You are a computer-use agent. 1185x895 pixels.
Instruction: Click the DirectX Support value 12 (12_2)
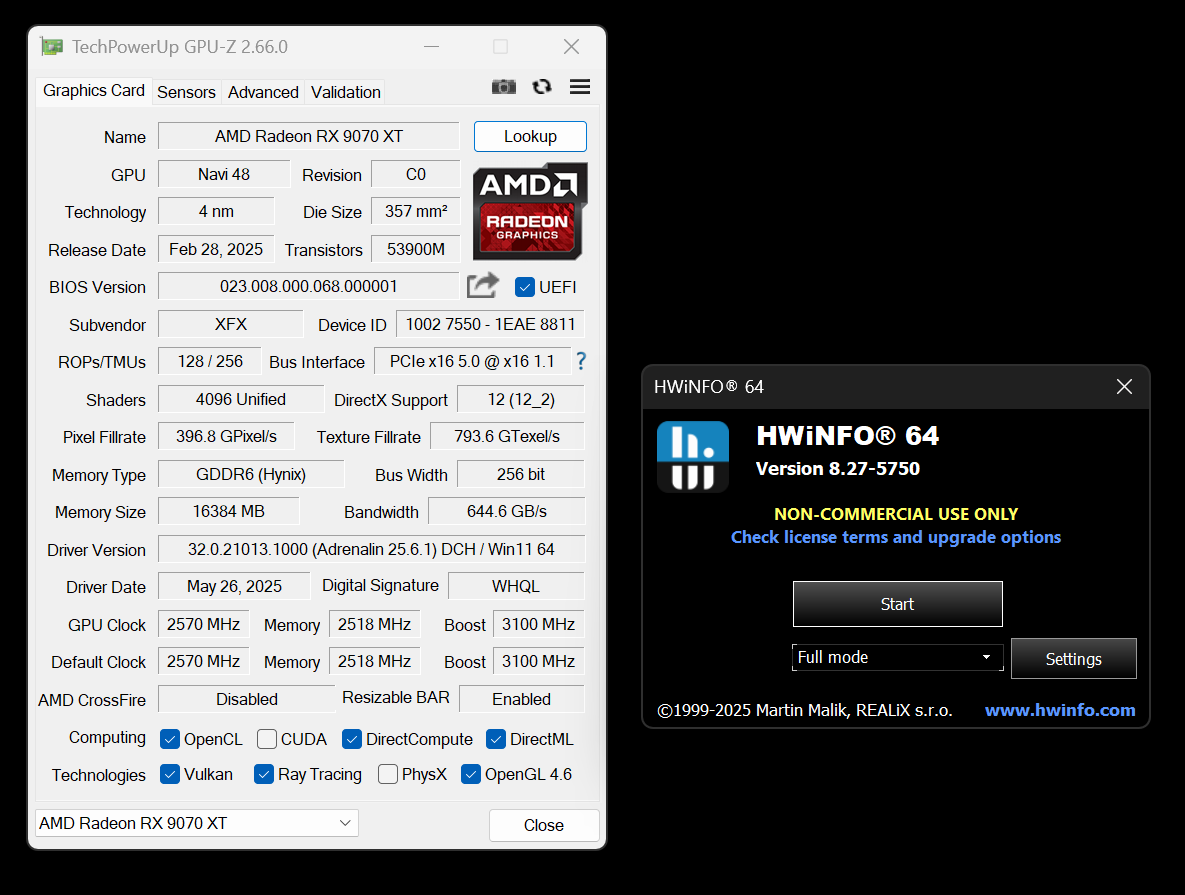click(x=521, y=399)
